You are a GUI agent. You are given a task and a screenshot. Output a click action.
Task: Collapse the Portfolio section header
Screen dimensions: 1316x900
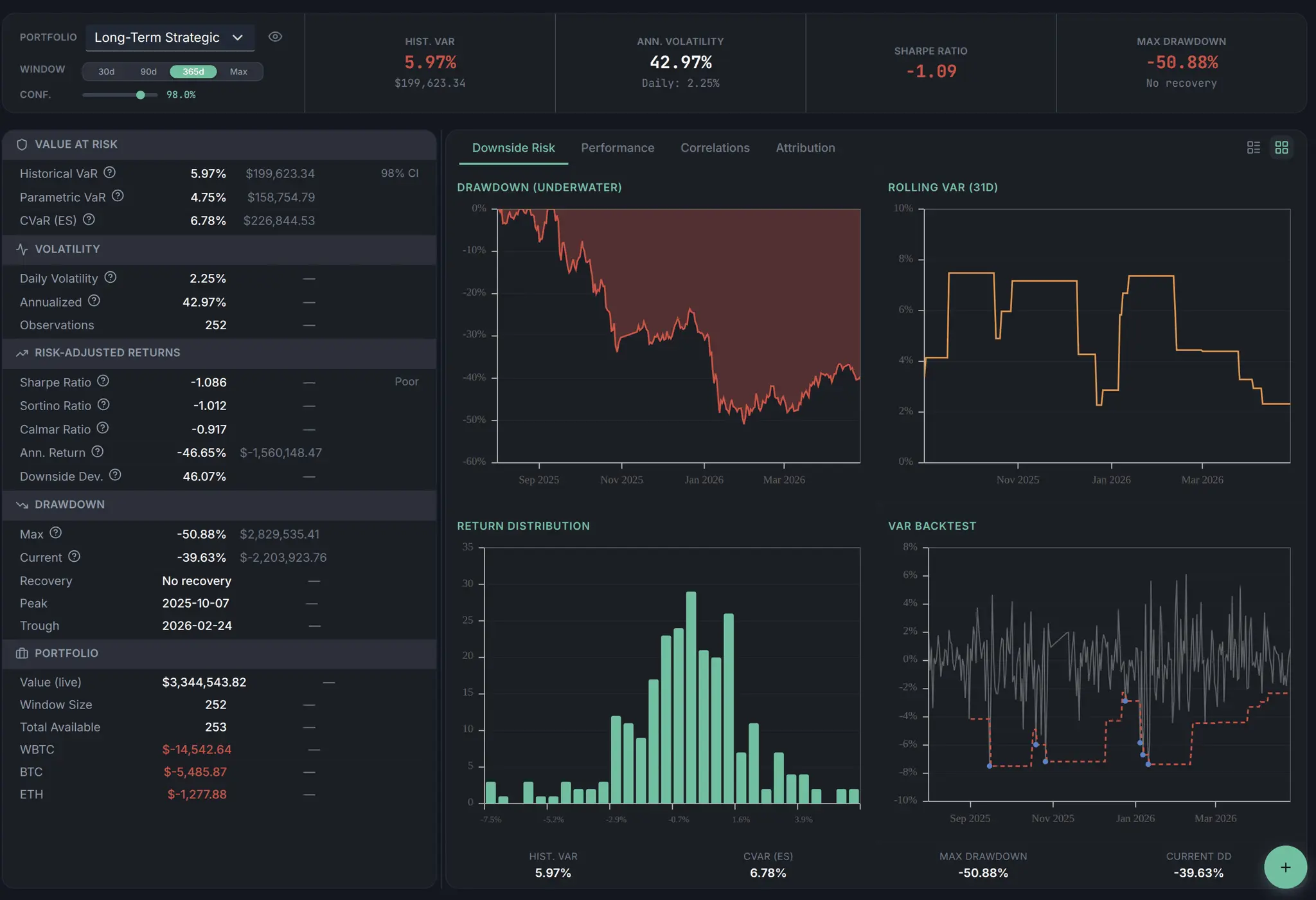(x=219, y=653)
